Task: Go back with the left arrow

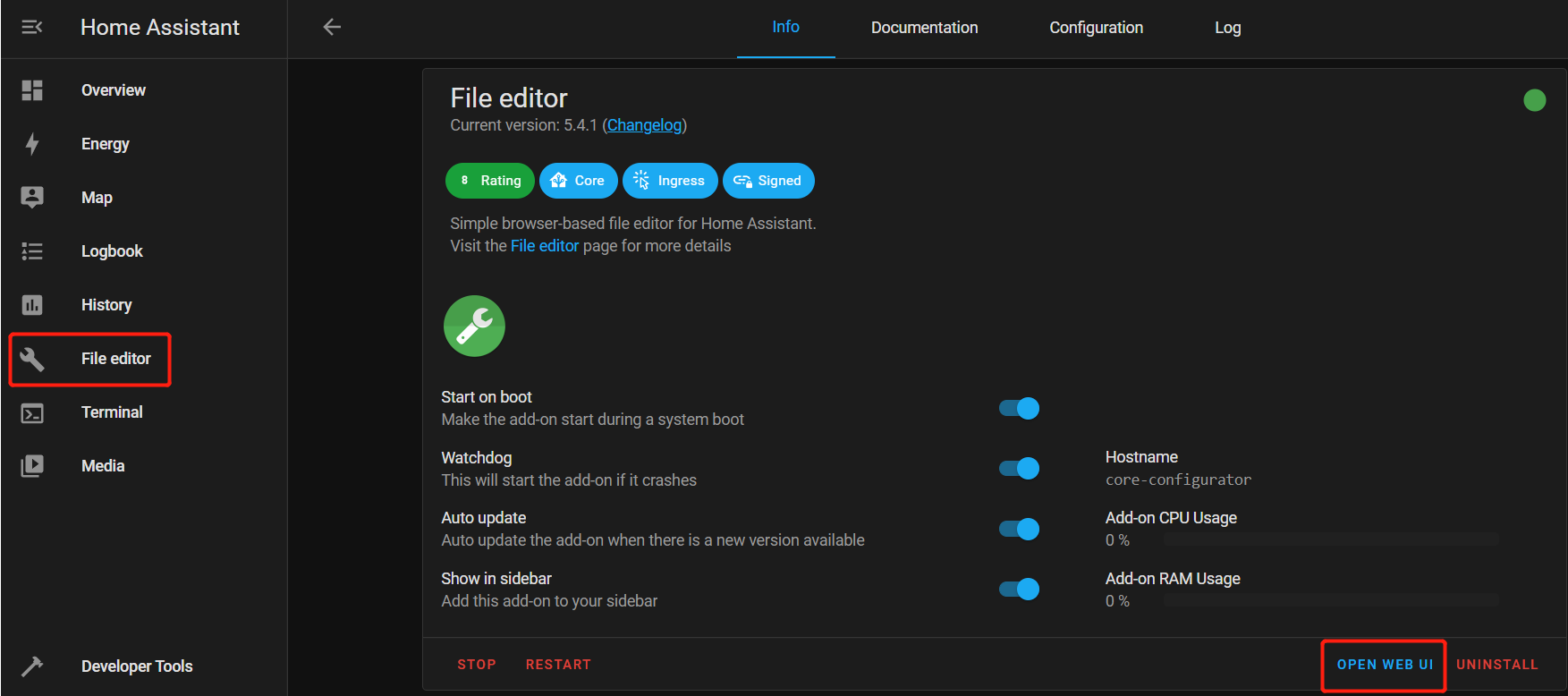Action: 332,27
